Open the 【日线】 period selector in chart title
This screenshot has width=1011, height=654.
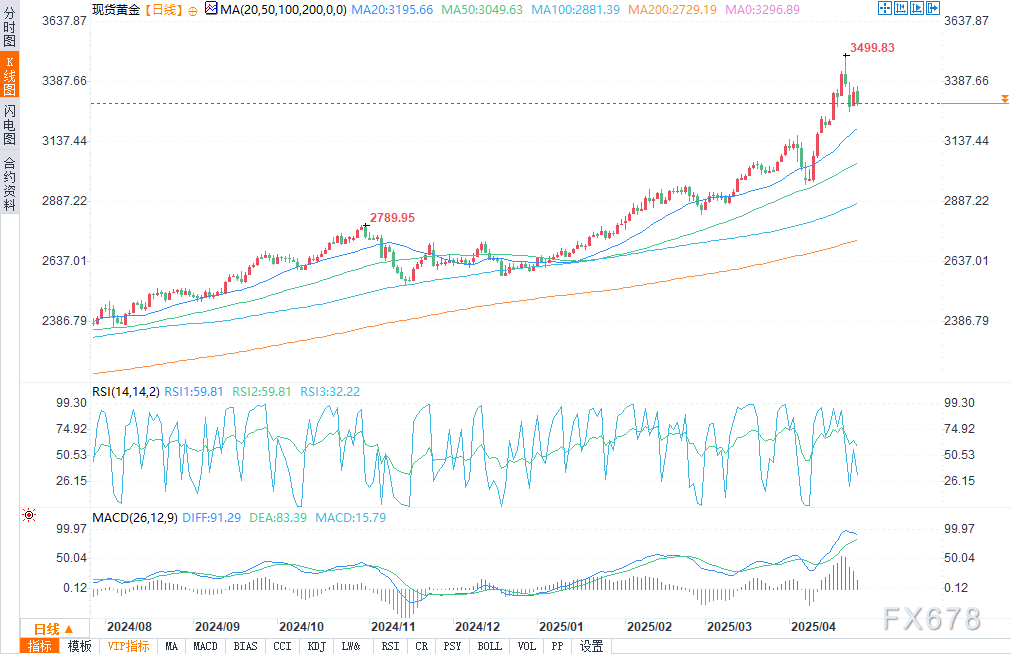point(162,8)
